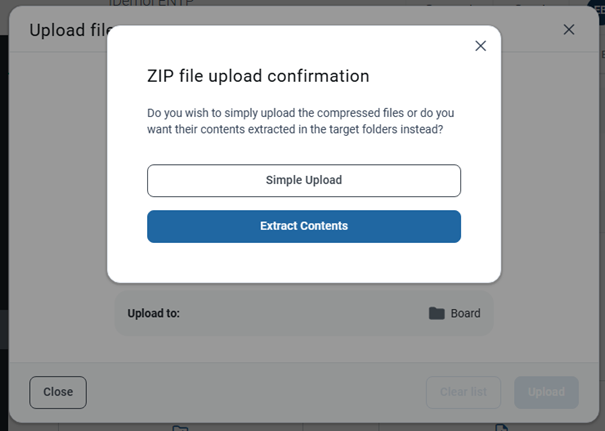Close the ZIP upload confirmation dialog
Screen dimensions: 605x431
480,46
